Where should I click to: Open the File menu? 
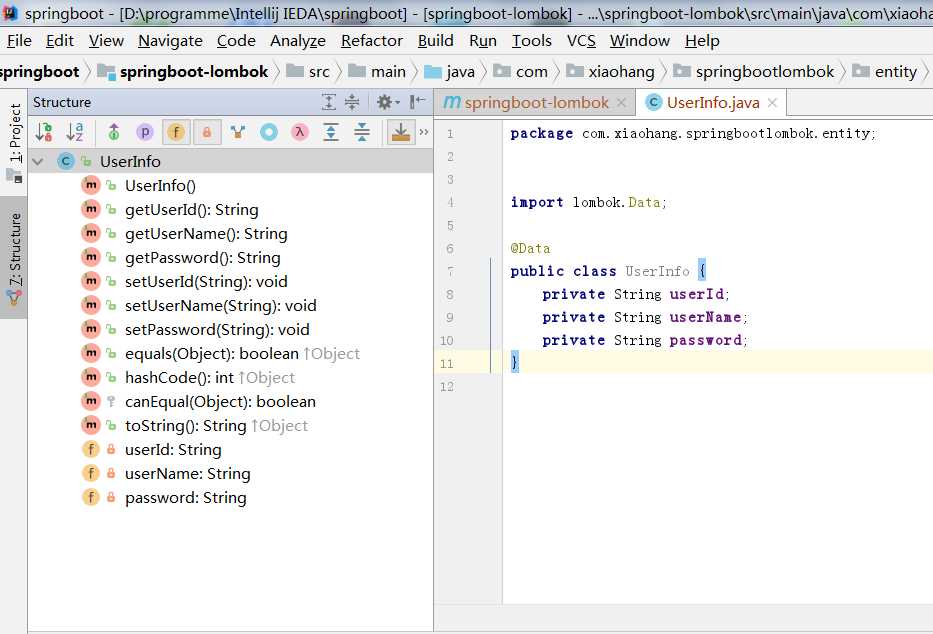19,40
